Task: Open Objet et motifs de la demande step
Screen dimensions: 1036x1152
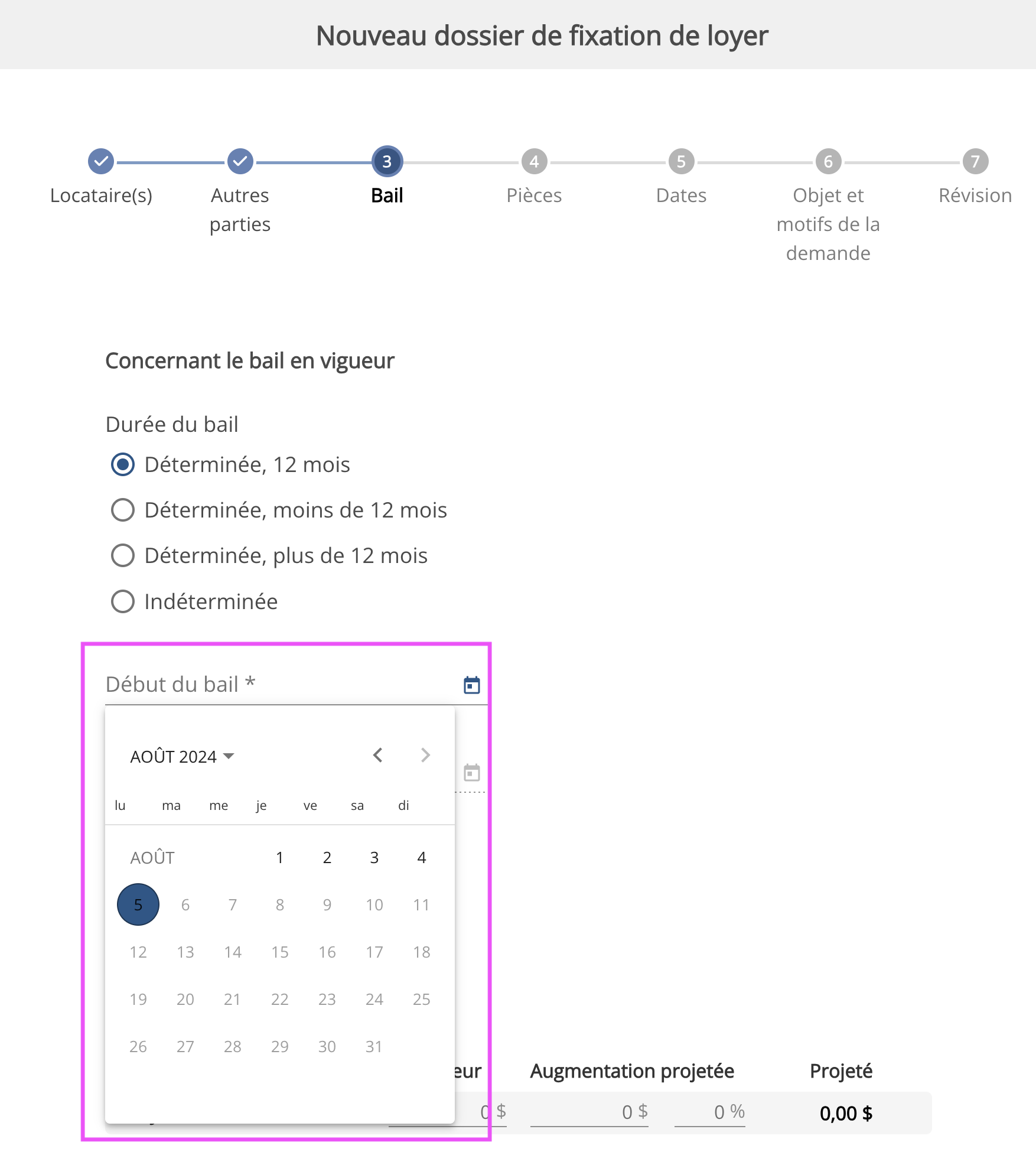Action: 828,161
